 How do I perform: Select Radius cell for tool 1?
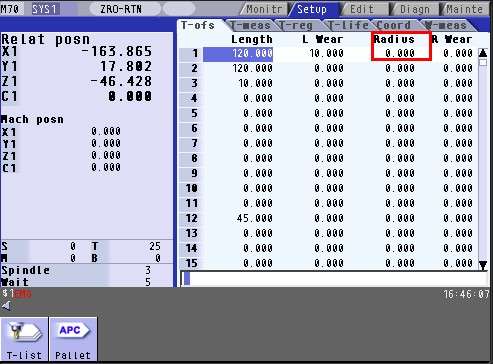[x=400, y=53]
